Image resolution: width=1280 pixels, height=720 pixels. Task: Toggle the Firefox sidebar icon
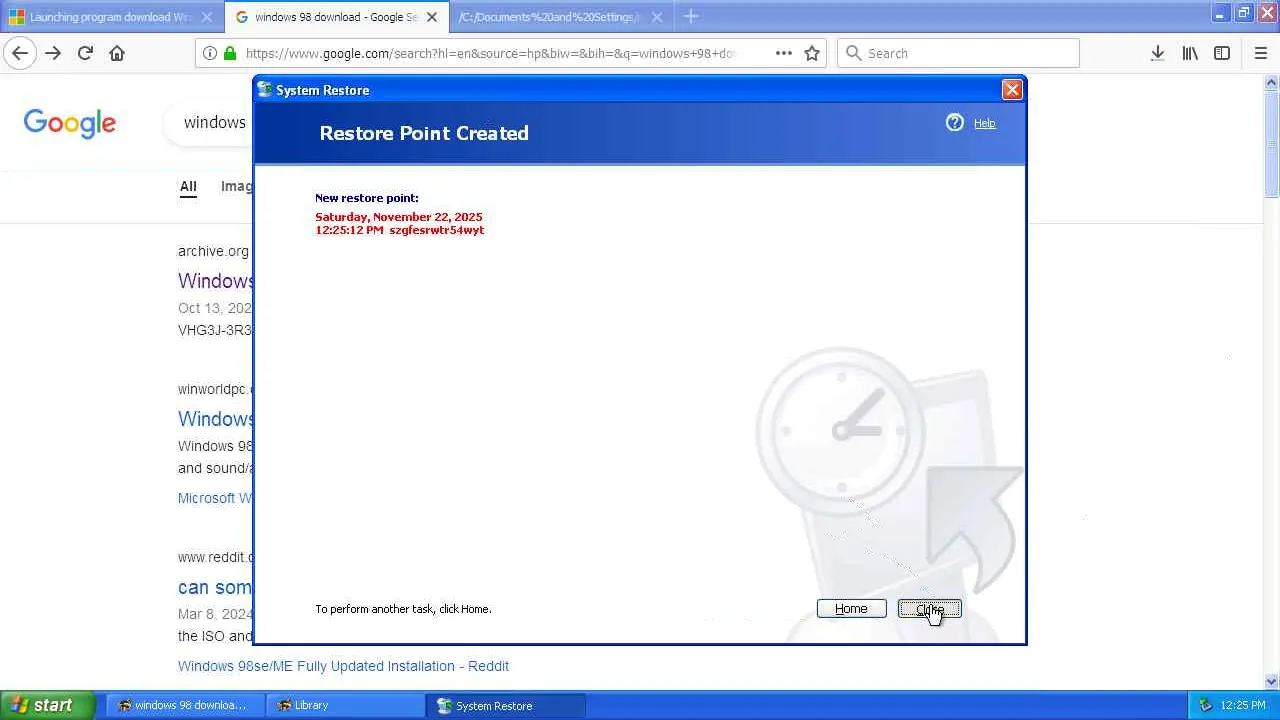1222,53
